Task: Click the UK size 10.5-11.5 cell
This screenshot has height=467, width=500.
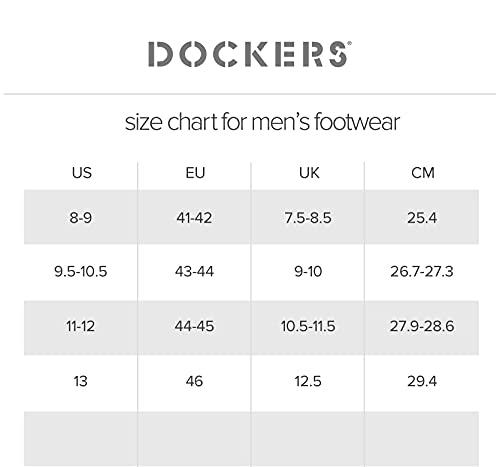Action: pyautogui.click(x=308, y=326)
